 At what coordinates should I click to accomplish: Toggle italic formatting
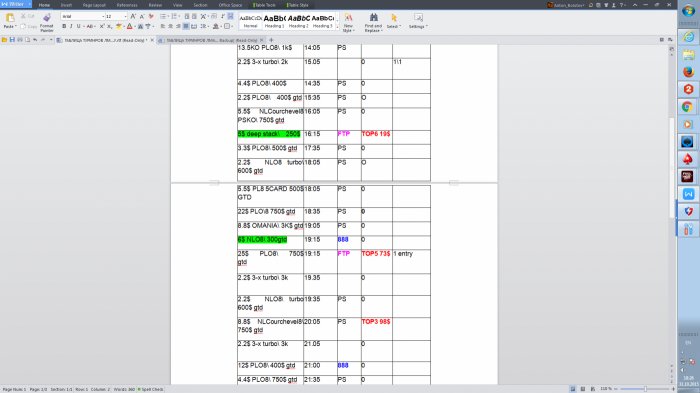(x=71, y=26)
